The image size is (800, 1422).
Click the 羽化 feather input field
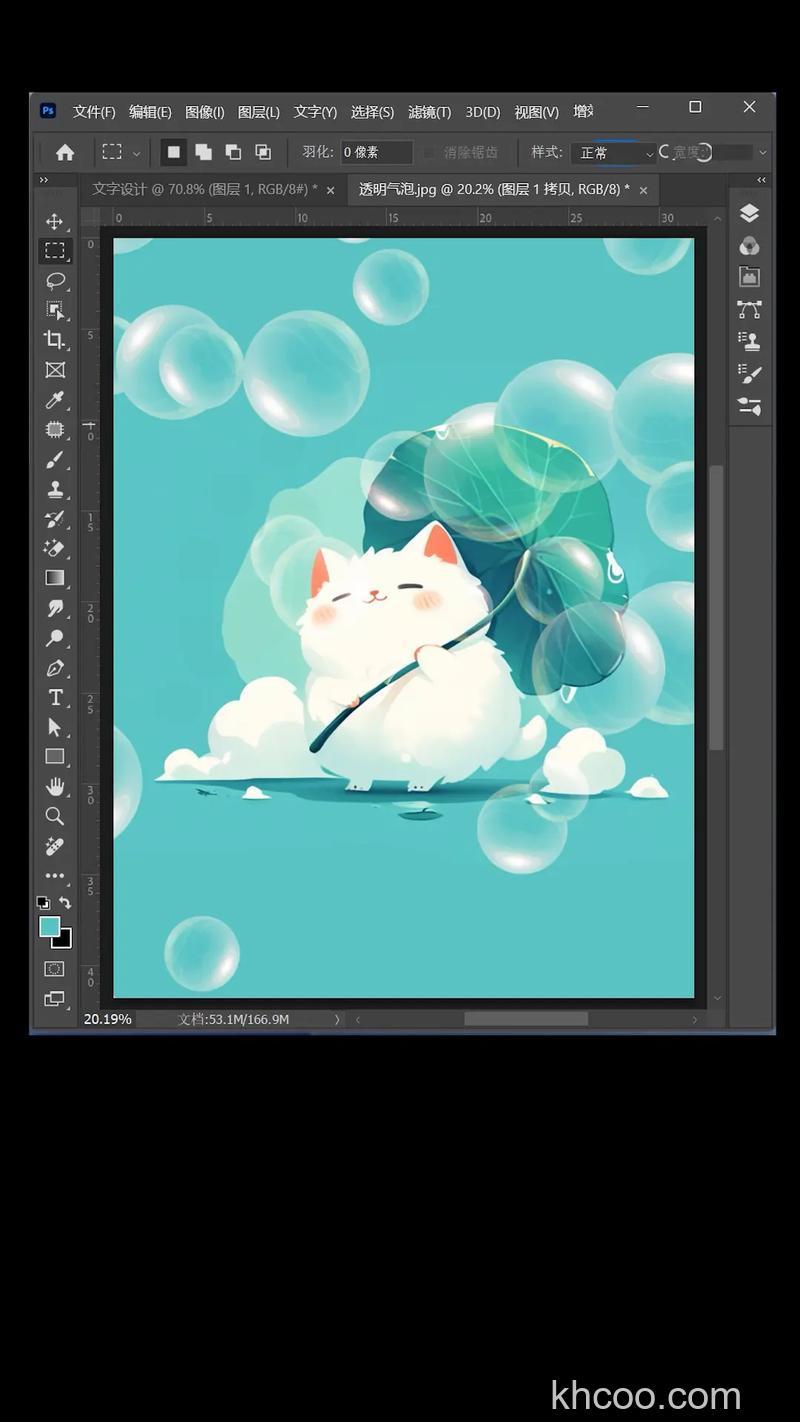pyautogui.click(x=376, y=152)
